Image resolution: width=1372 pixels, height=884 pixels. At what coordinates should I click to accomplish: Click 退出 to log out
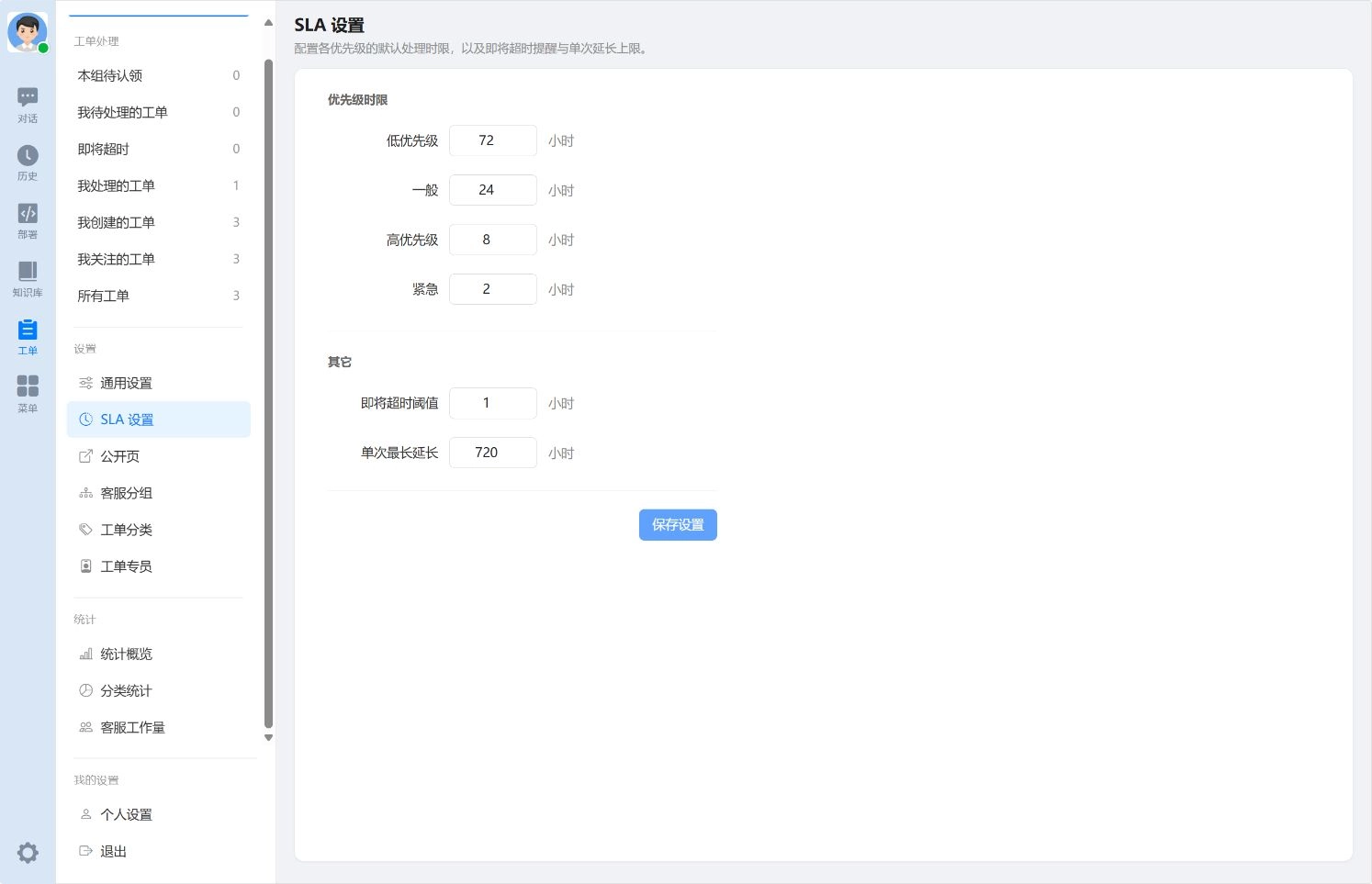159,851
